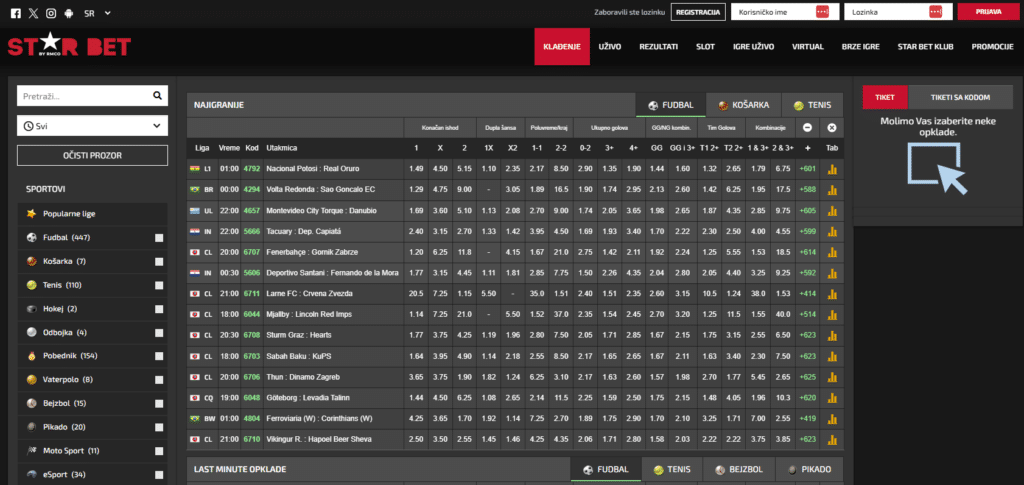
Task: Expand more bets +601 for Nacional Potosi
Action: (x=807, y=169)
